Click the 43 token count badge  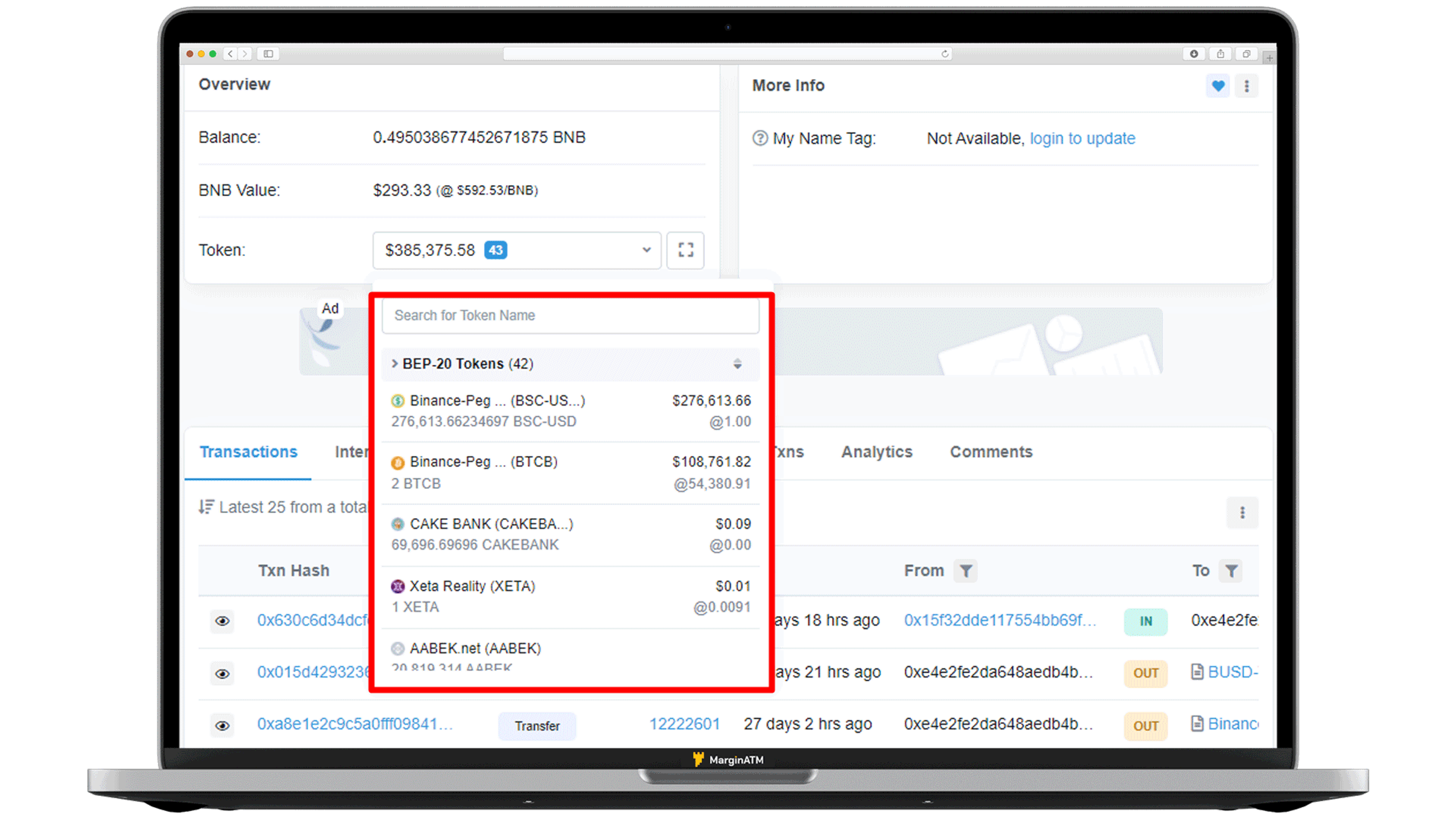coord(495,250)
